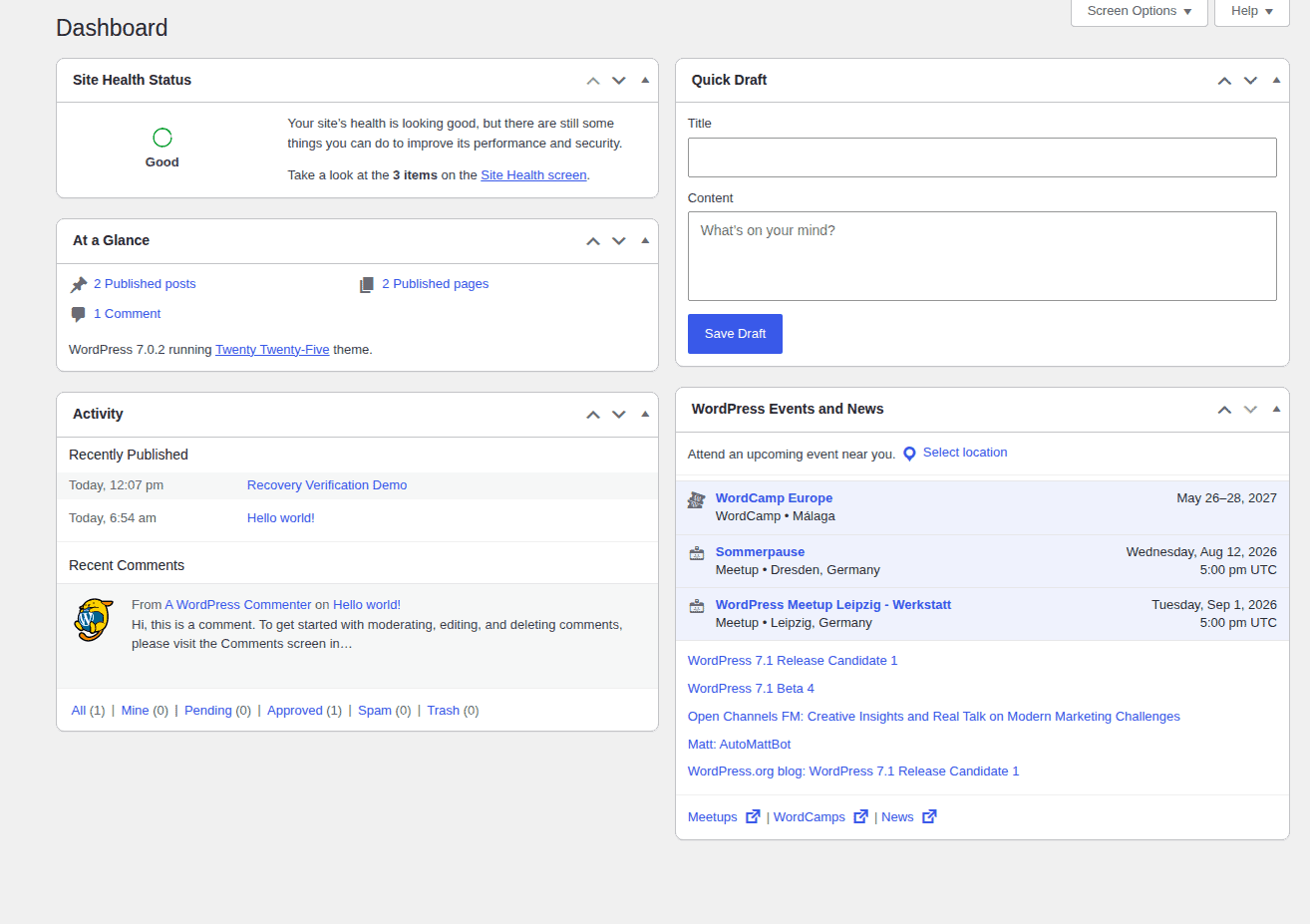Viewport: 1310px width, 924px height.
Task: Filter comments by All
Action: tap(79, 711)
